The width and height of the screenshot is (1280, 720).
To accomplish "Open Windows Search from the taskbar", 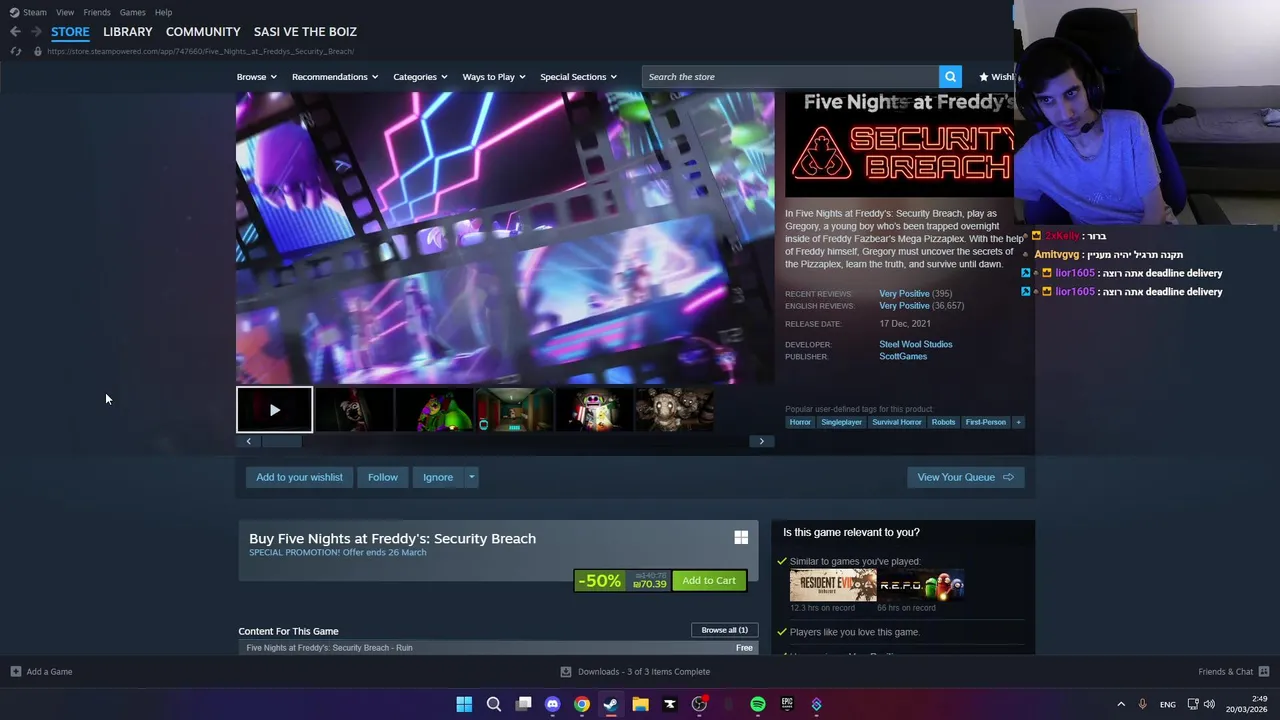I will (494, 704).
